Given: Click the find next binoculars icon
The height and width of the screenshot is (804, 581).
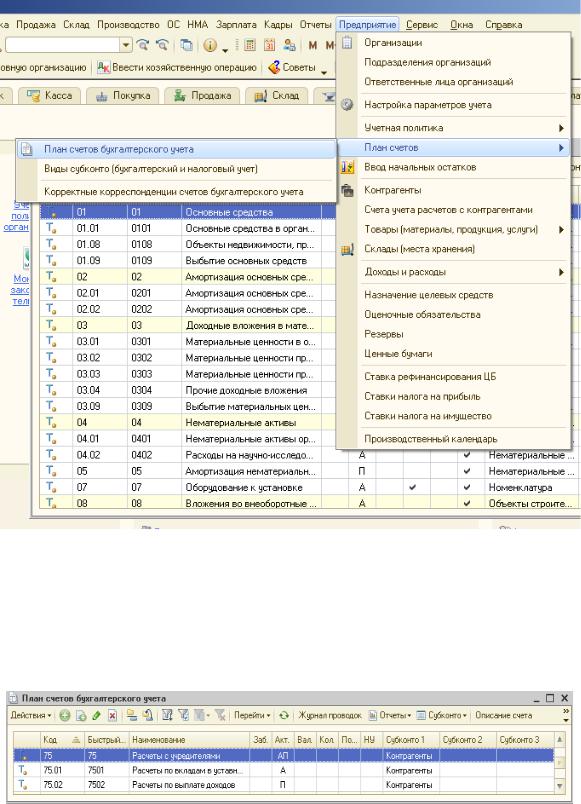Looking at the screenshot, I should pyautogui.click(x=143, y=45).
